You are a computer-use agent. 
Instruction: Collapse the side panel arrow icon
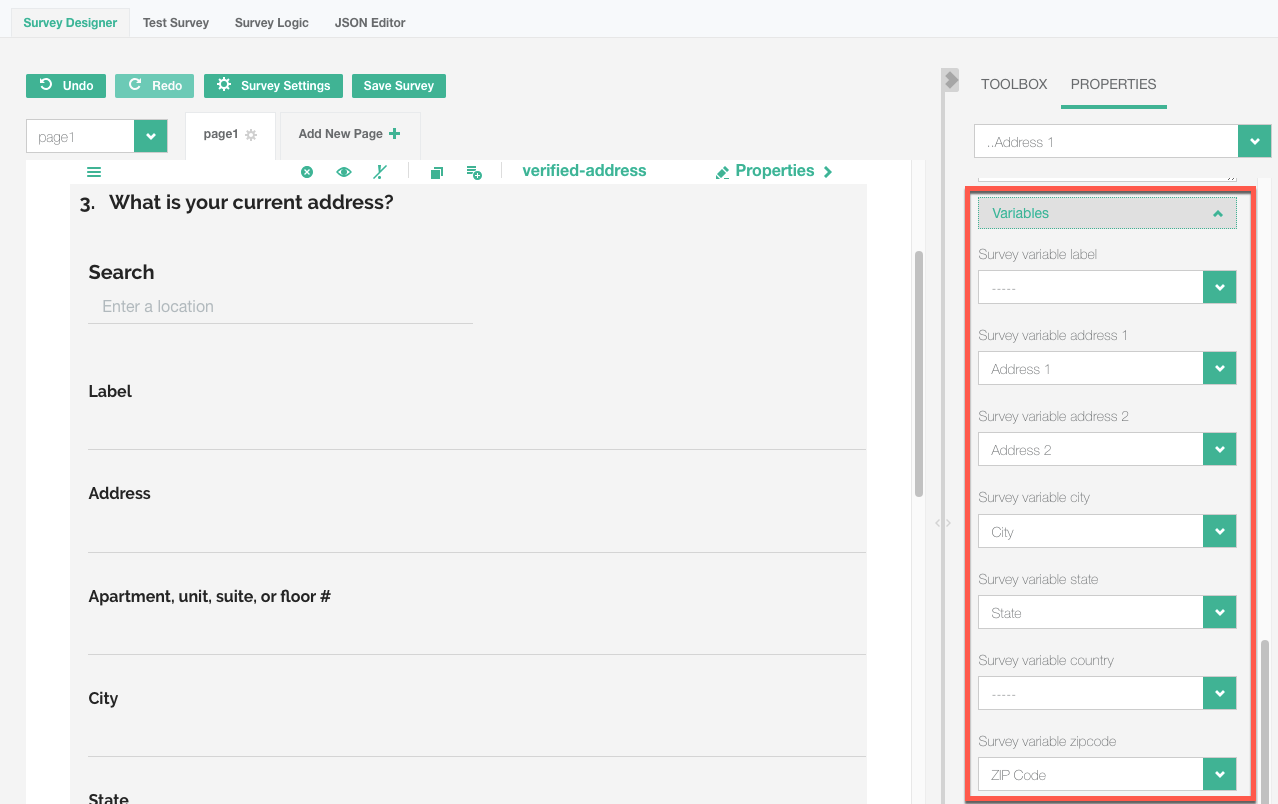[950, 80]
